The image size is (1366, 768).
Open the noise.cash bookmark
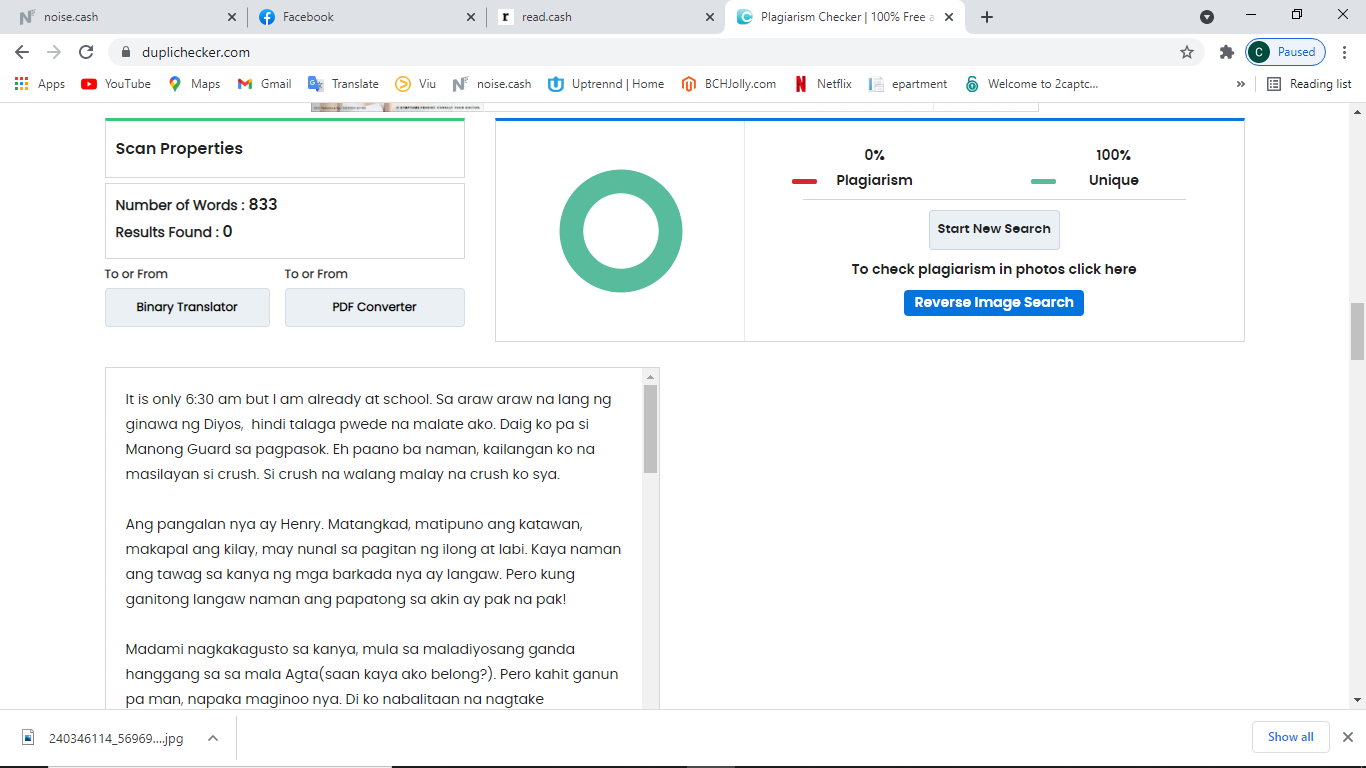pyautogui.click(x=492, y=84)
